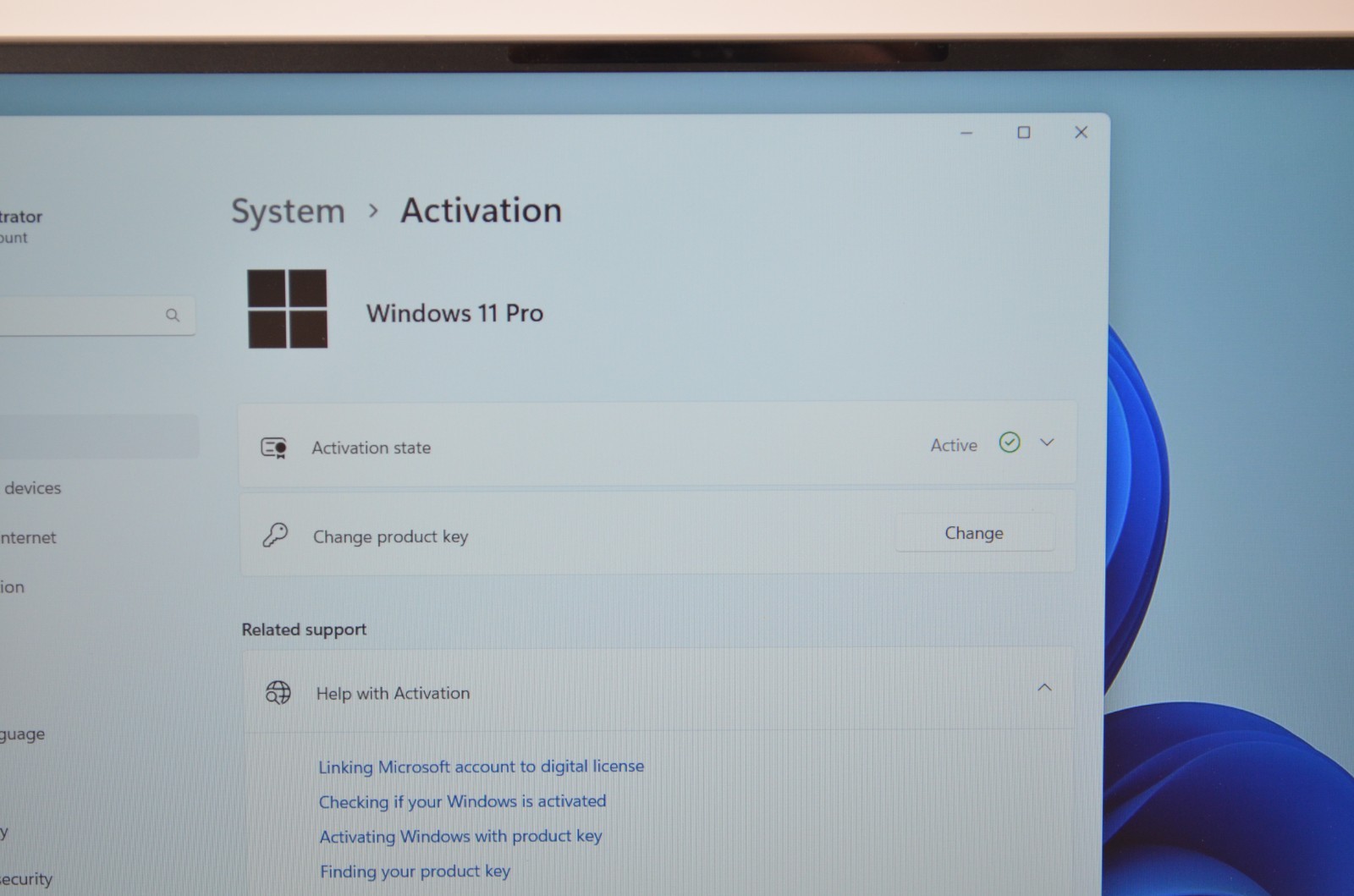Screen dimensions: 1354x896
Task: Close the Settings window
Action: 1081,132
